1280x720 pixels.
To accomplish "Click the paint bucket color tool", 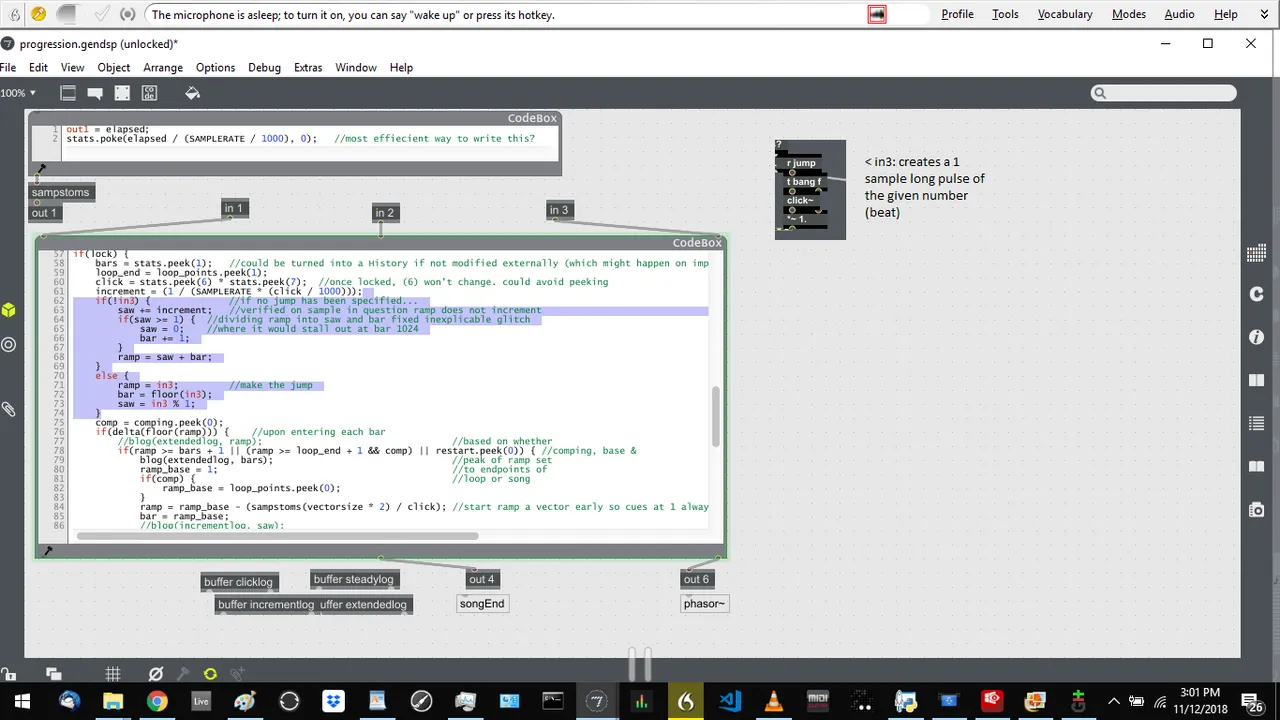I will pos(193,93).
